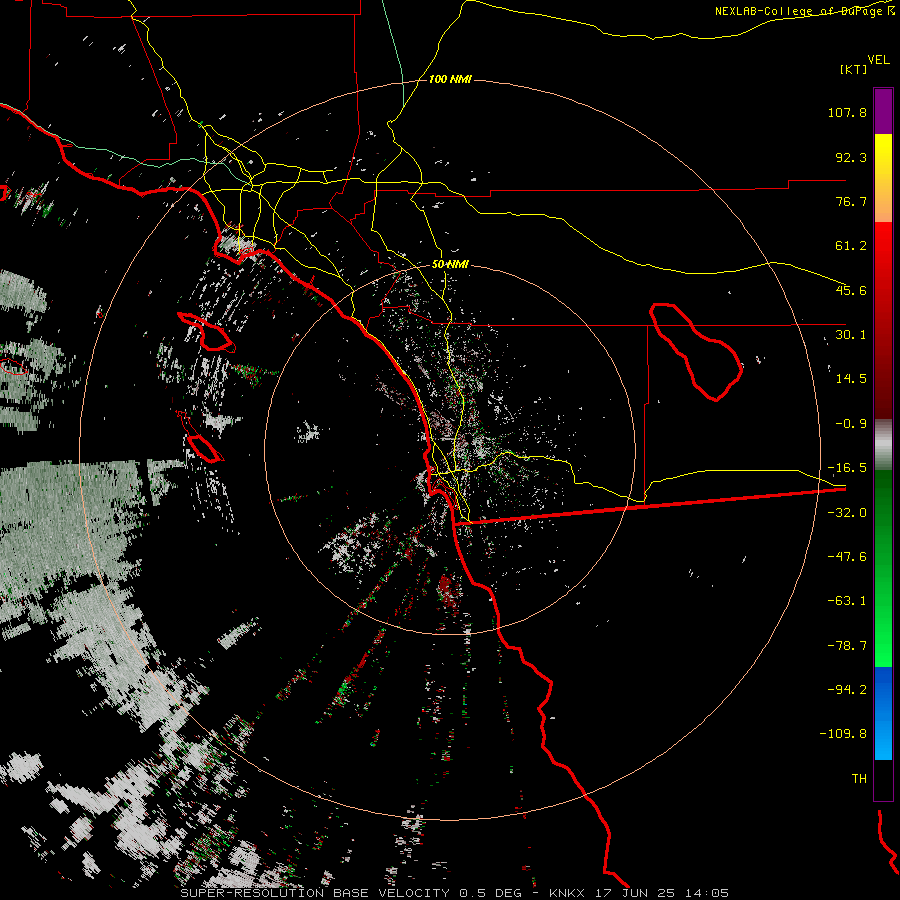Click the '-94.2' legend value
This screenshot has width=900, height=900.
(847, 689)
